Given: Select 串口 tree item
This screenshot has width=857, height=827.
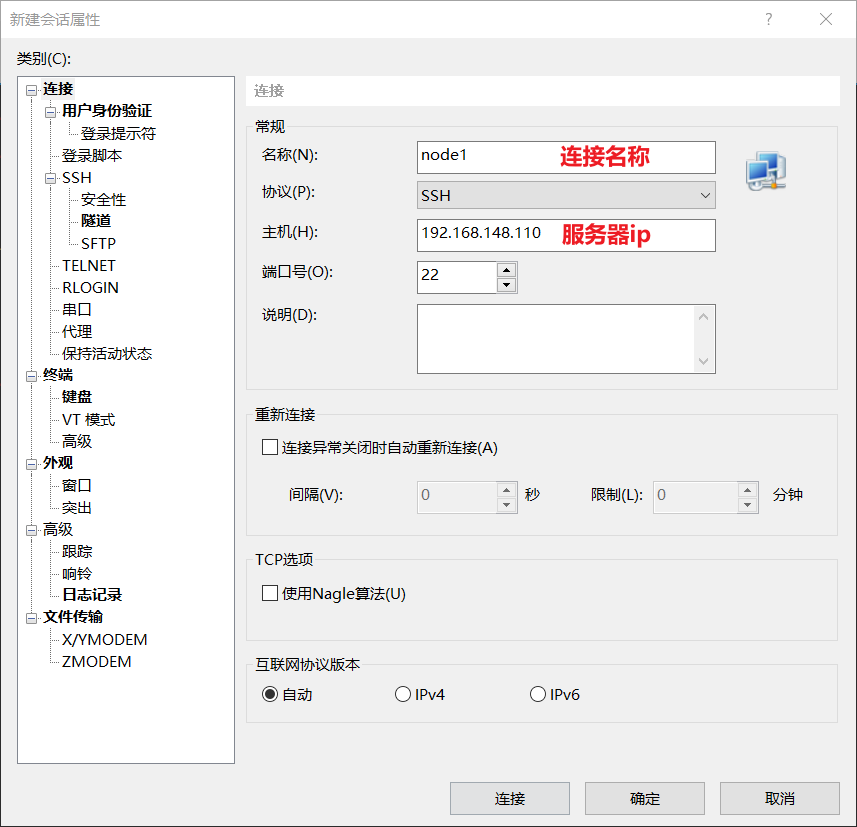Looking at the screenshot, I should (77, 309).
